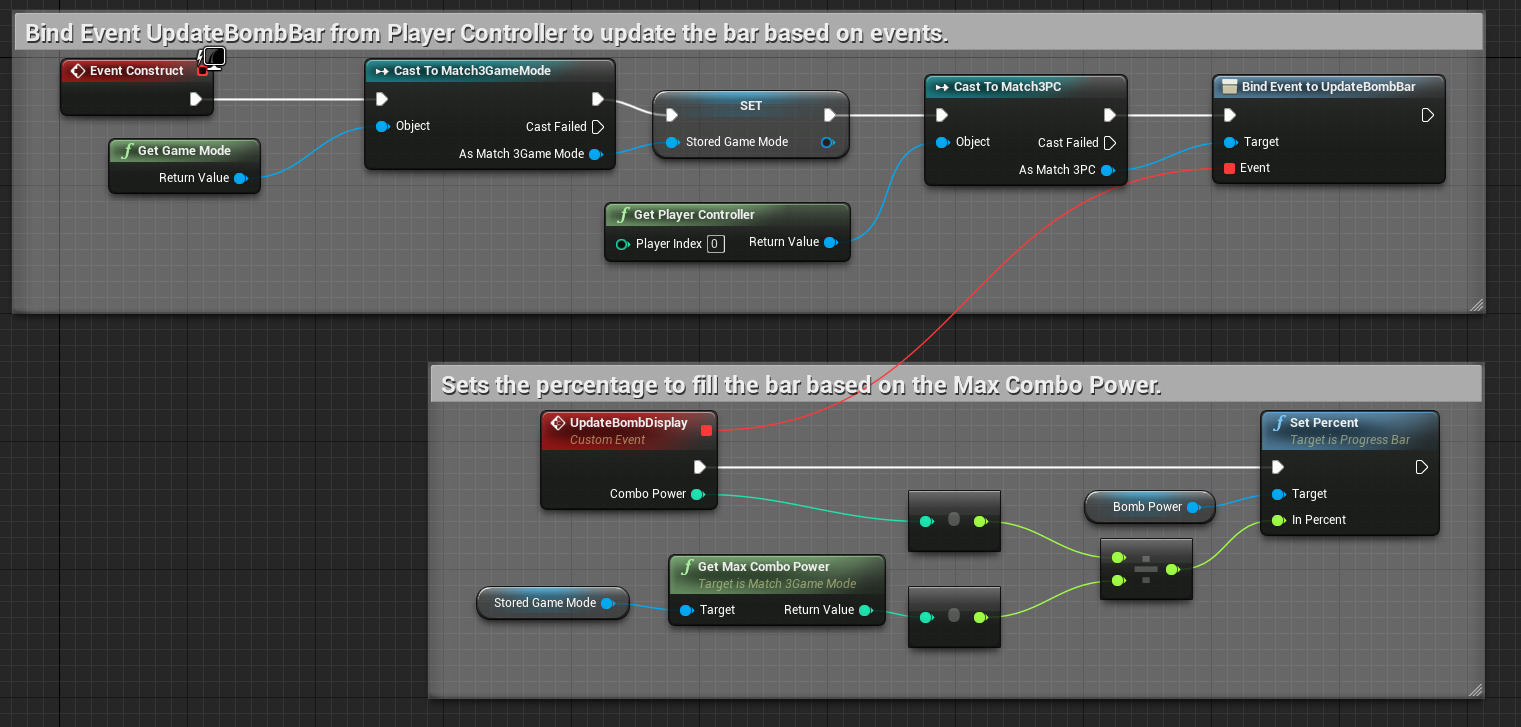Select the divide operator node
This screenshot has height=727, width=1521.
[x=1146, y=570]
